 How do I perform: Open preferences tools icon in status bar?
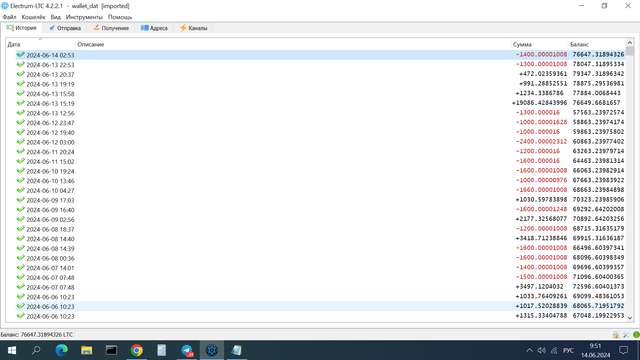(626, 335)
